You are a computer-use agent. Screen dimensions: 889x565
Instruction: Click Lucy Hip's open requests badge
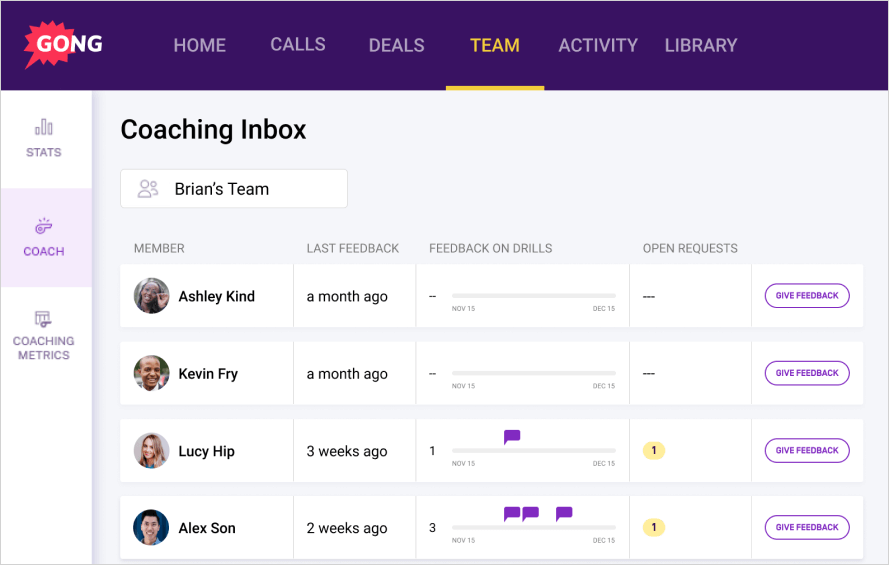pyautogui.click(x=654, y=451)
